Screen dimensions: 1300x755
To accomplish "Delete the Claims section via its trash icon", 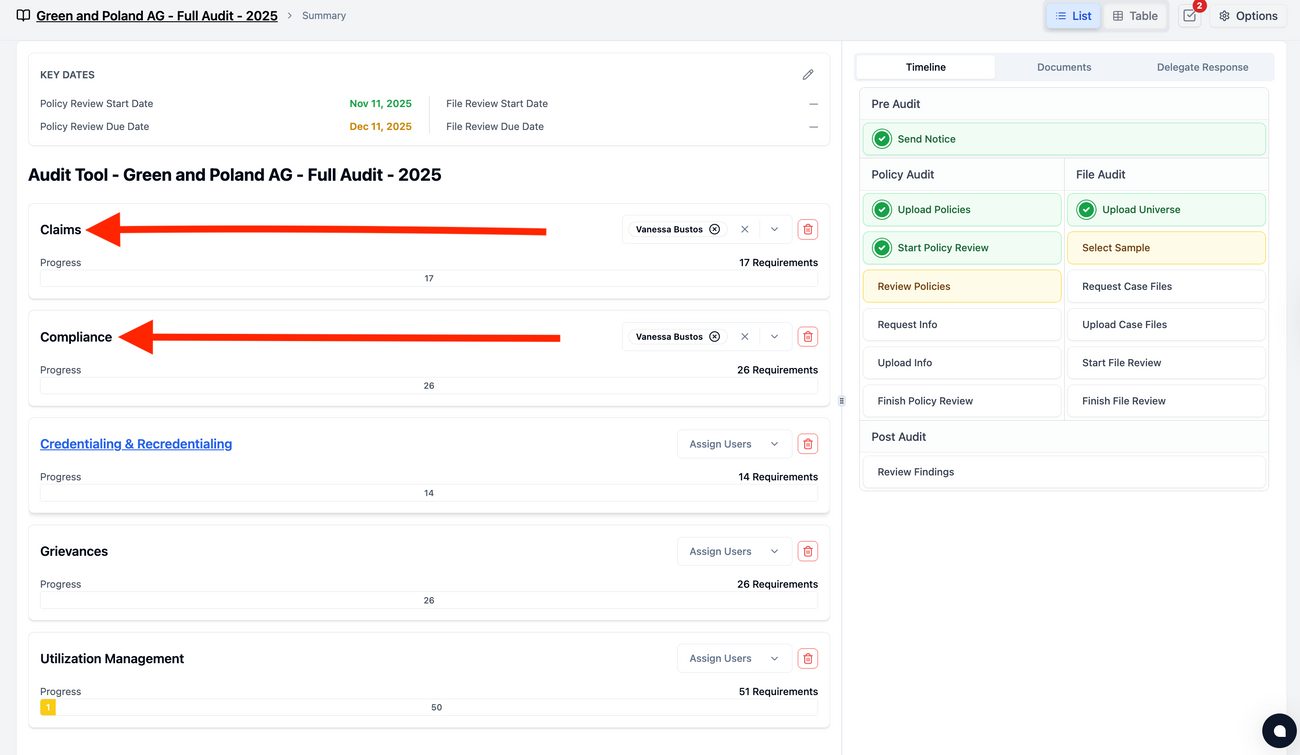I will [x=807, y=229].
